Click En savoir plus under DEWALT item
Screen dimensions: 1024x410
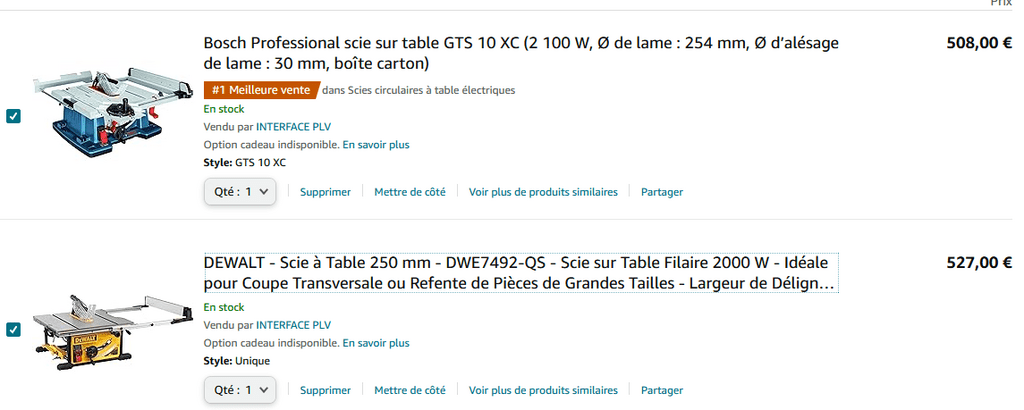(376, 343)
